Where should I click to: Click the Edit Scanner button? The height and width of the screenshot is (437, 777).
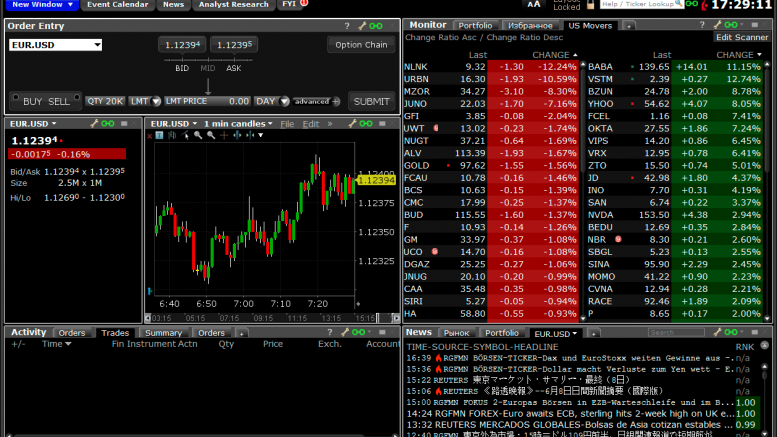click(x=741, y=37)
